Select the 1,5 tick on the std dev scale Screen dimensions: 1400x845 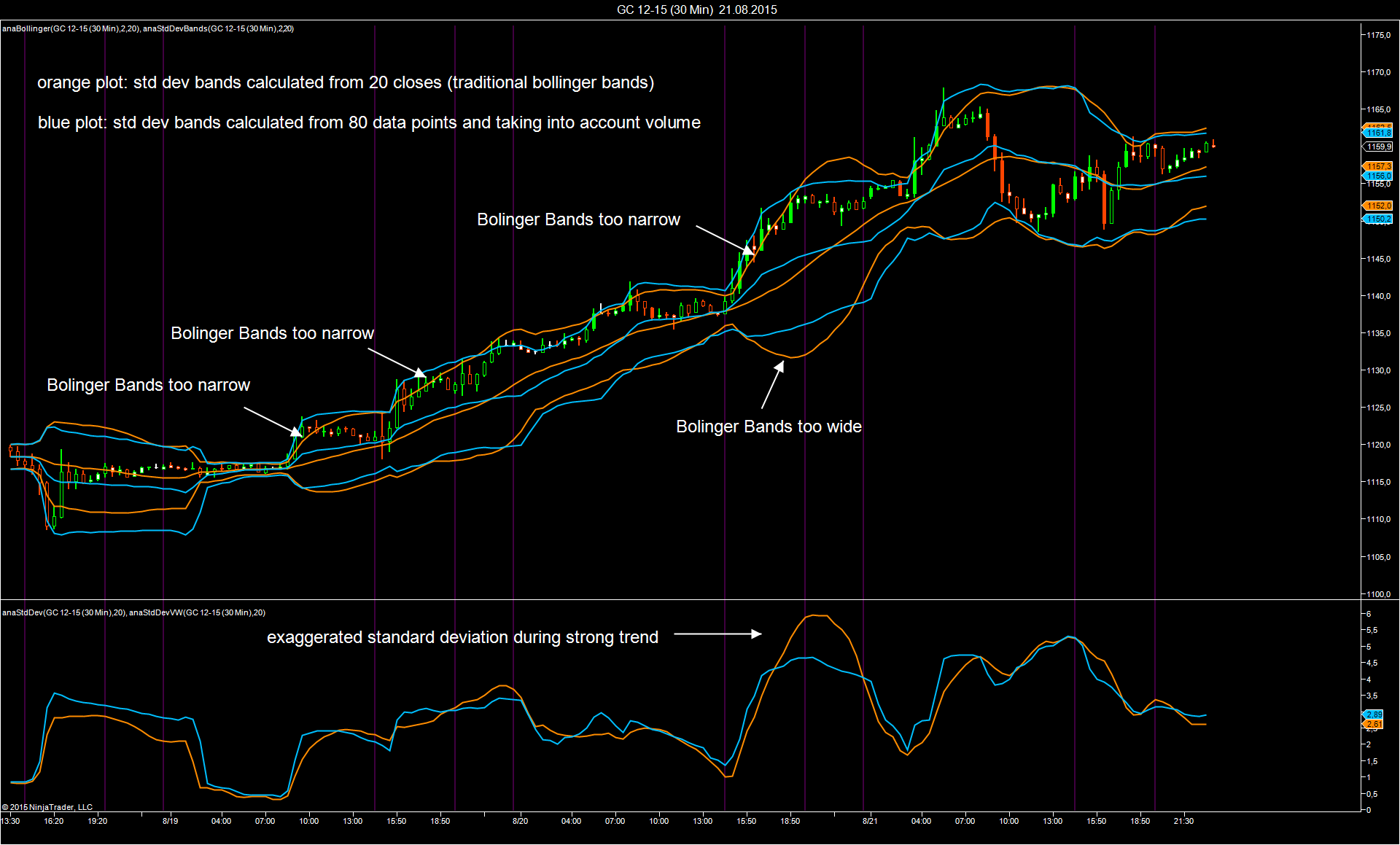point(1372,761)
